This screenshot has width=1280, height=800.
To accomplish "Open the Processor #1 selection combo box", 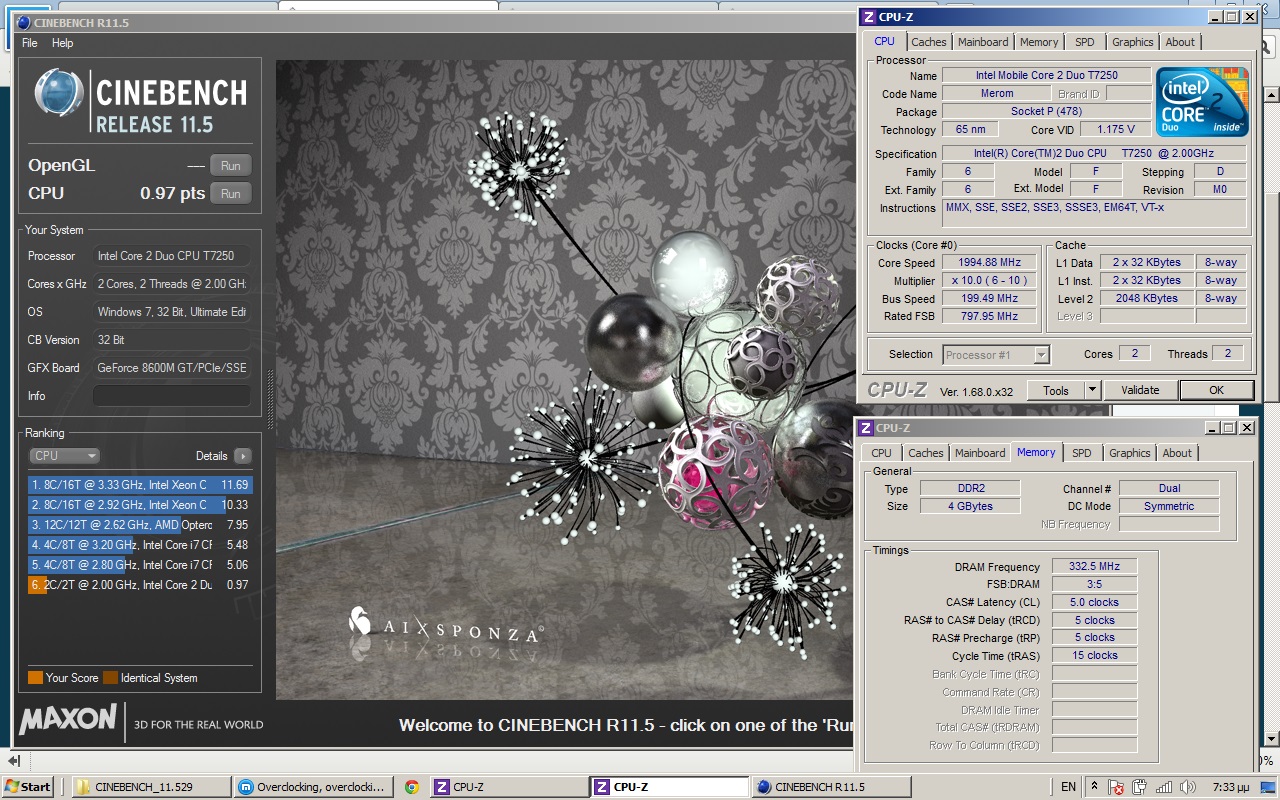I will 996,354.
